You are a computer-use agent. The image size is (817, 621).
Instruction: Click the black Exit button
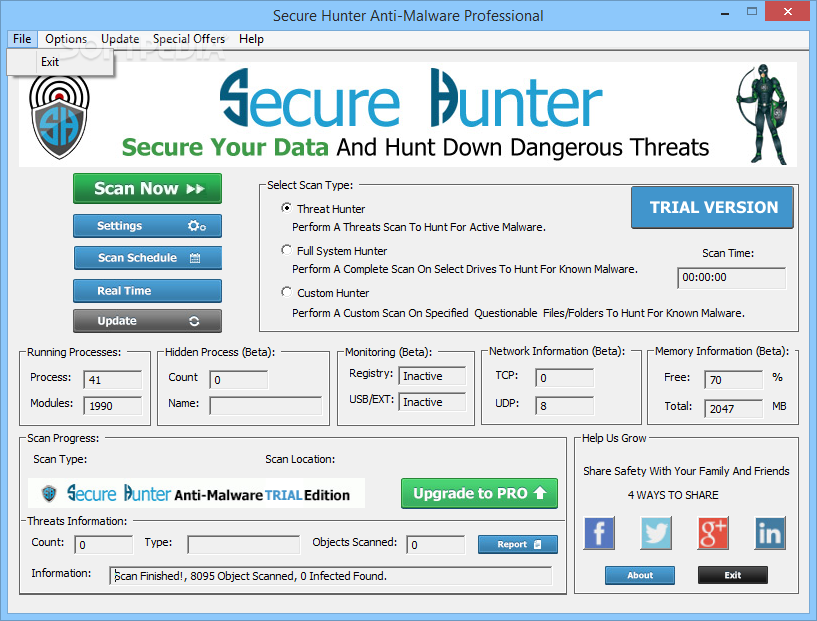click(733, 575)
